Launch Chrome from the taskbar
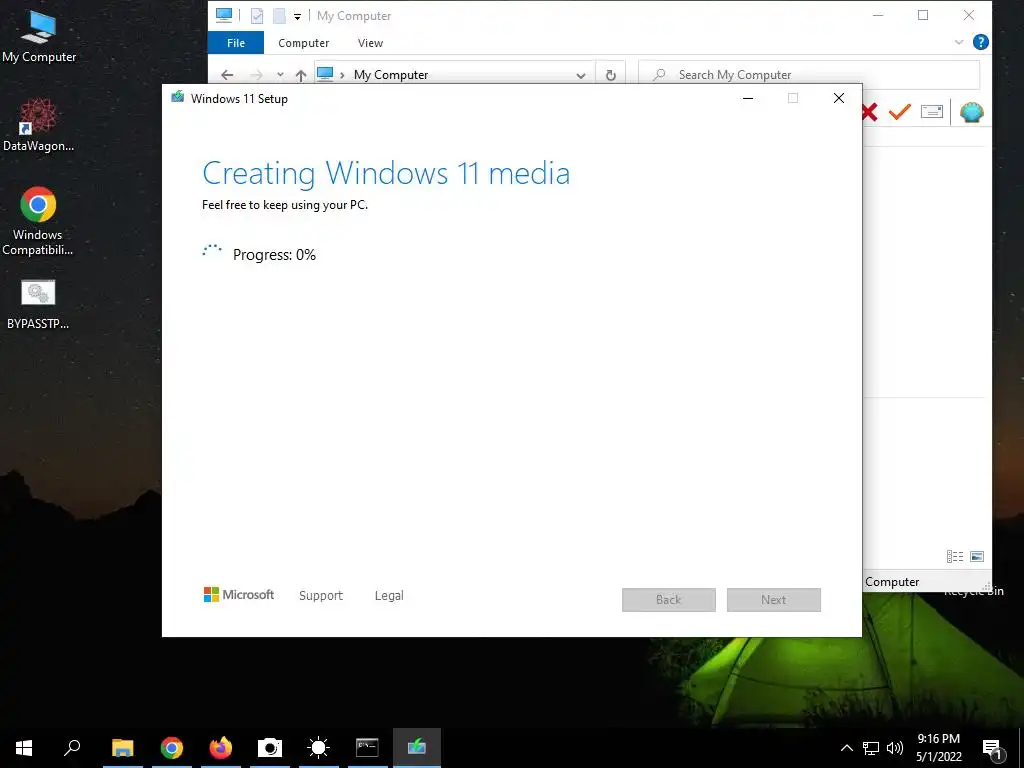The image size is (1024, 768). click(172, 748)
